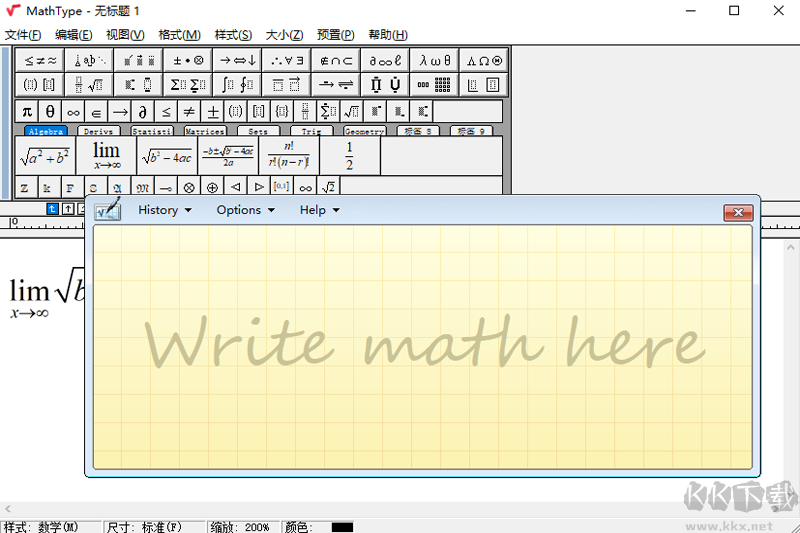The width and height of the screenshot is (800, 533).
Task: Open the summation templates palette
Action: pyautogui.click(x=189, y=85)
